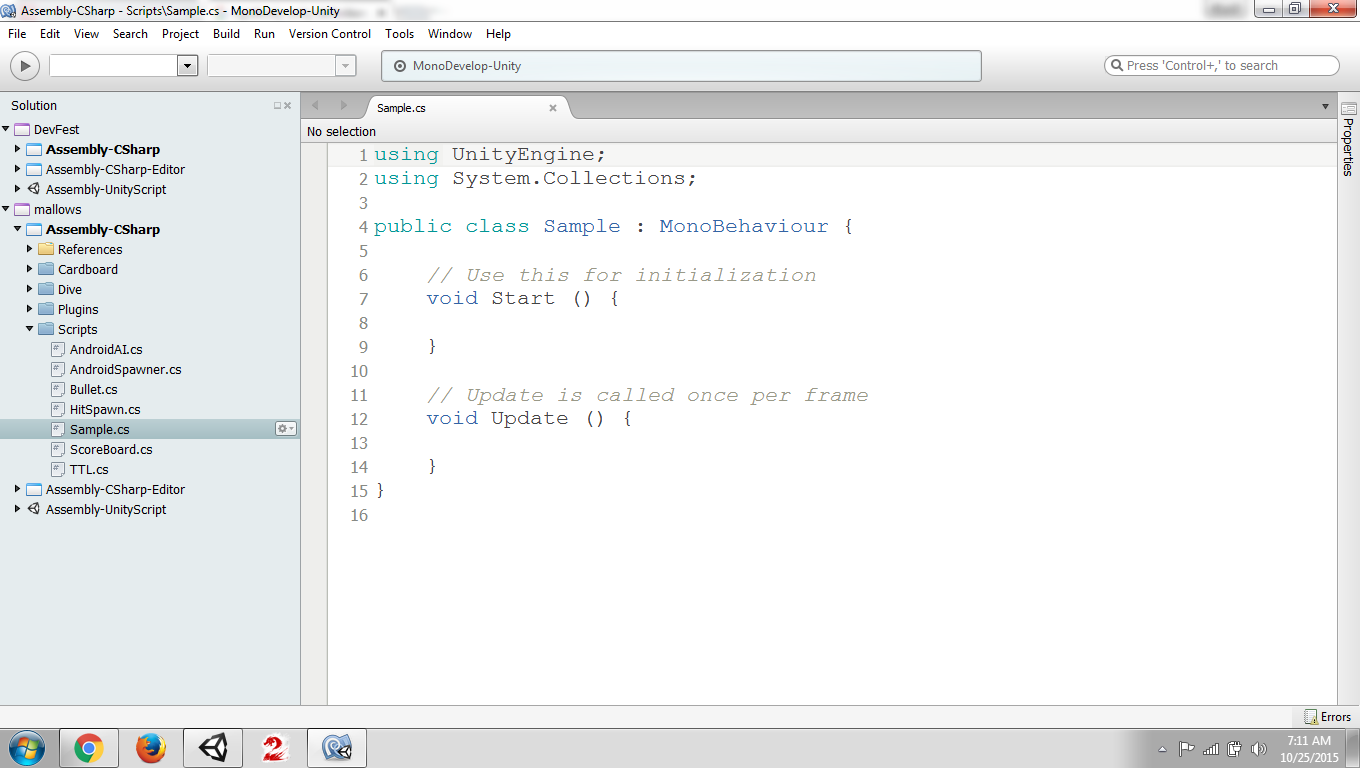This screenshot has height=768, width=1360.
Task: Navigate forward with the right arrow
Action: coord(344,106)
